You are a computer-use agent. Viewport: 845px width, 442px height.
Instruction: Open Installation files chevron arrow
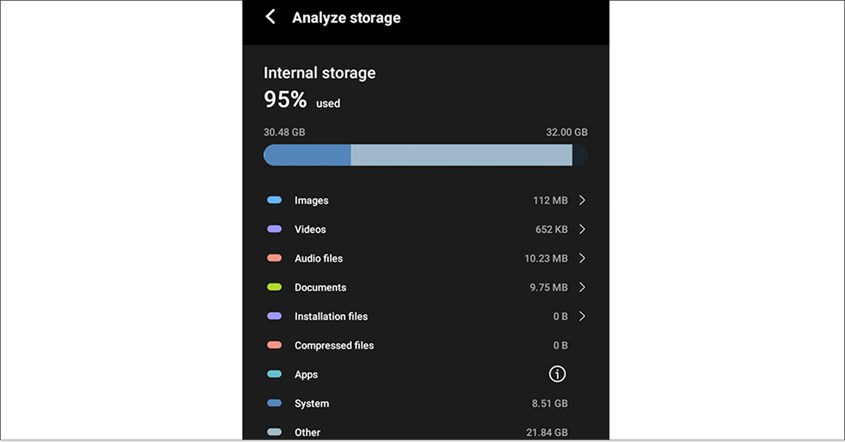pos(582,316)
